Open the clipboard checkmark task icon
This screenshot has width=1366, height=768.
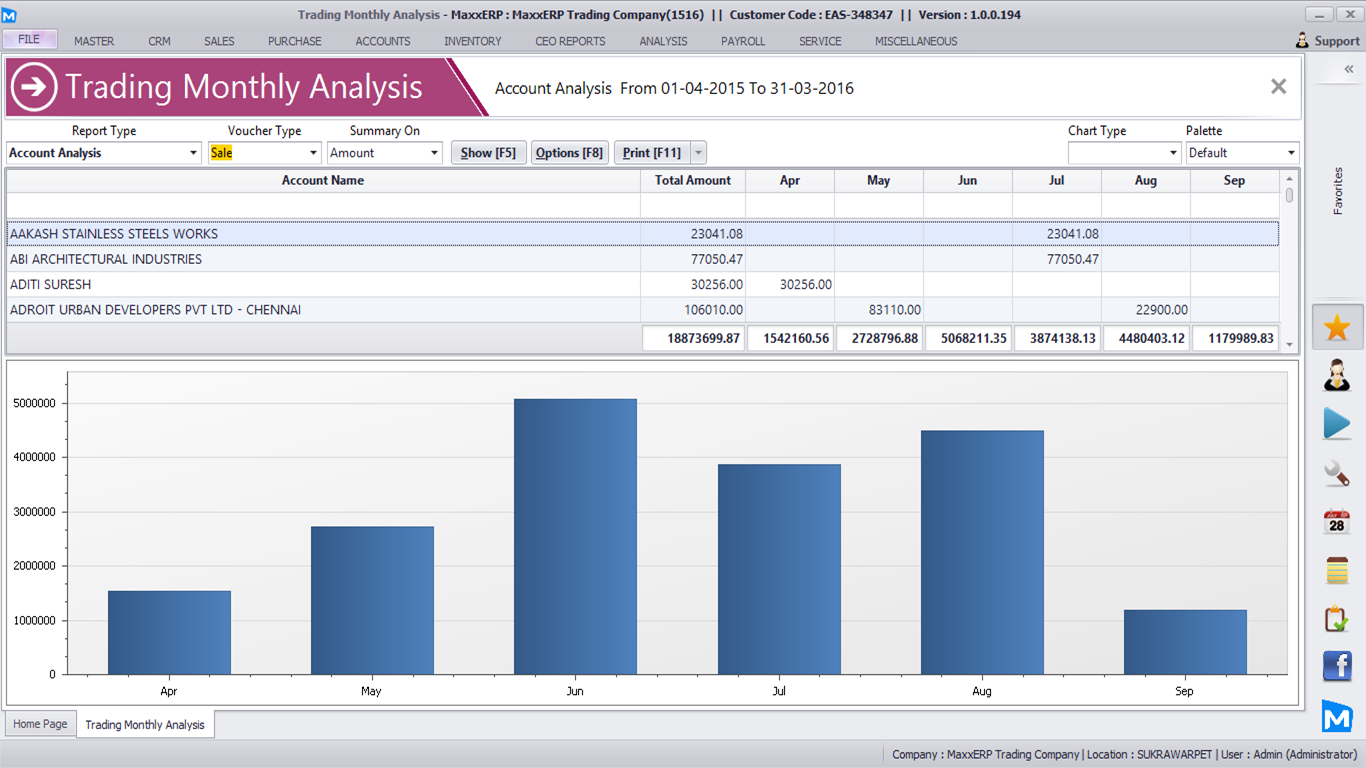1337,618
